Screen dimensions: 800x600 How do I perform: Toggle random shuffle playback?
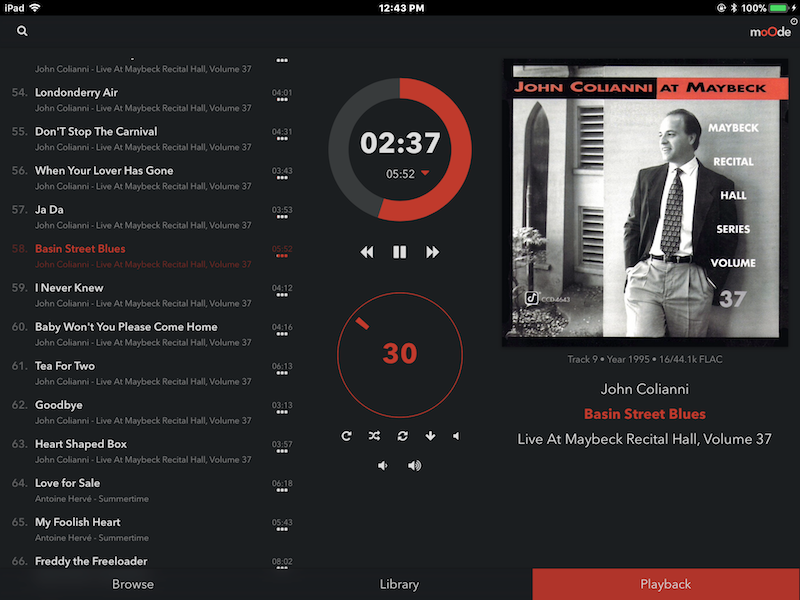click(x=374, y=436)
